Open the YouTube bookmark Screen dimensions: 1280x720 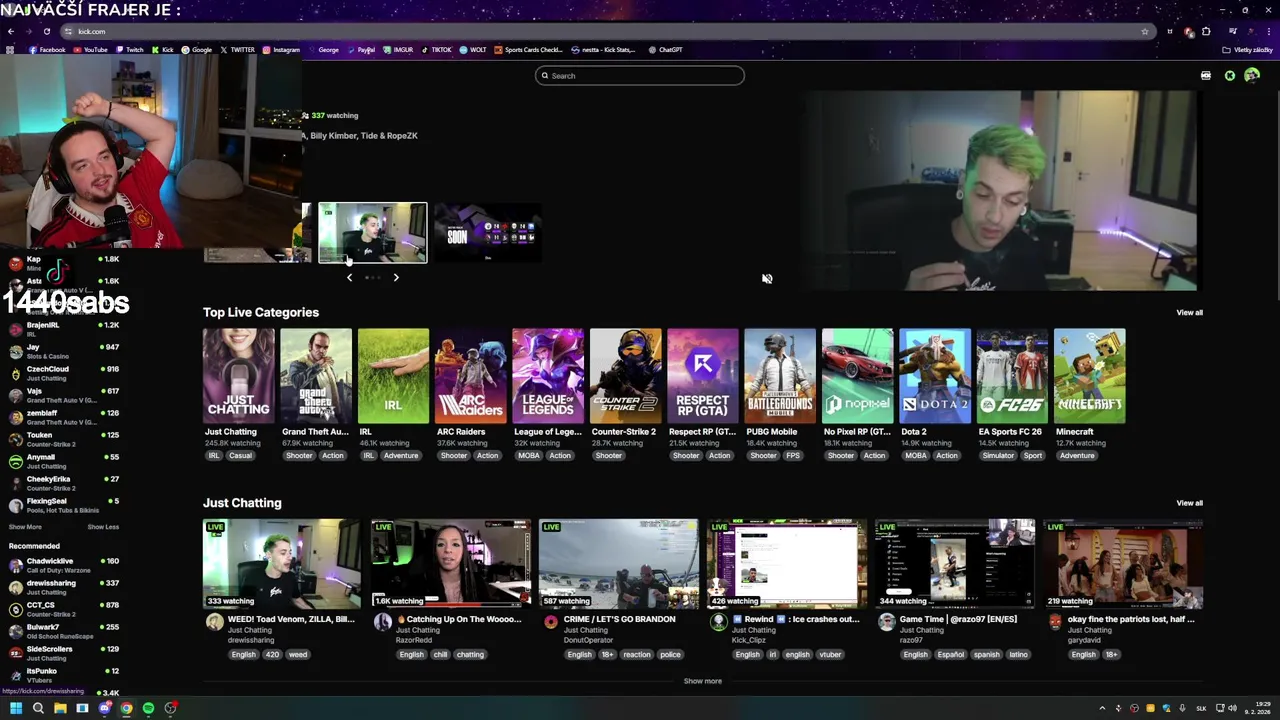(90, 50)
